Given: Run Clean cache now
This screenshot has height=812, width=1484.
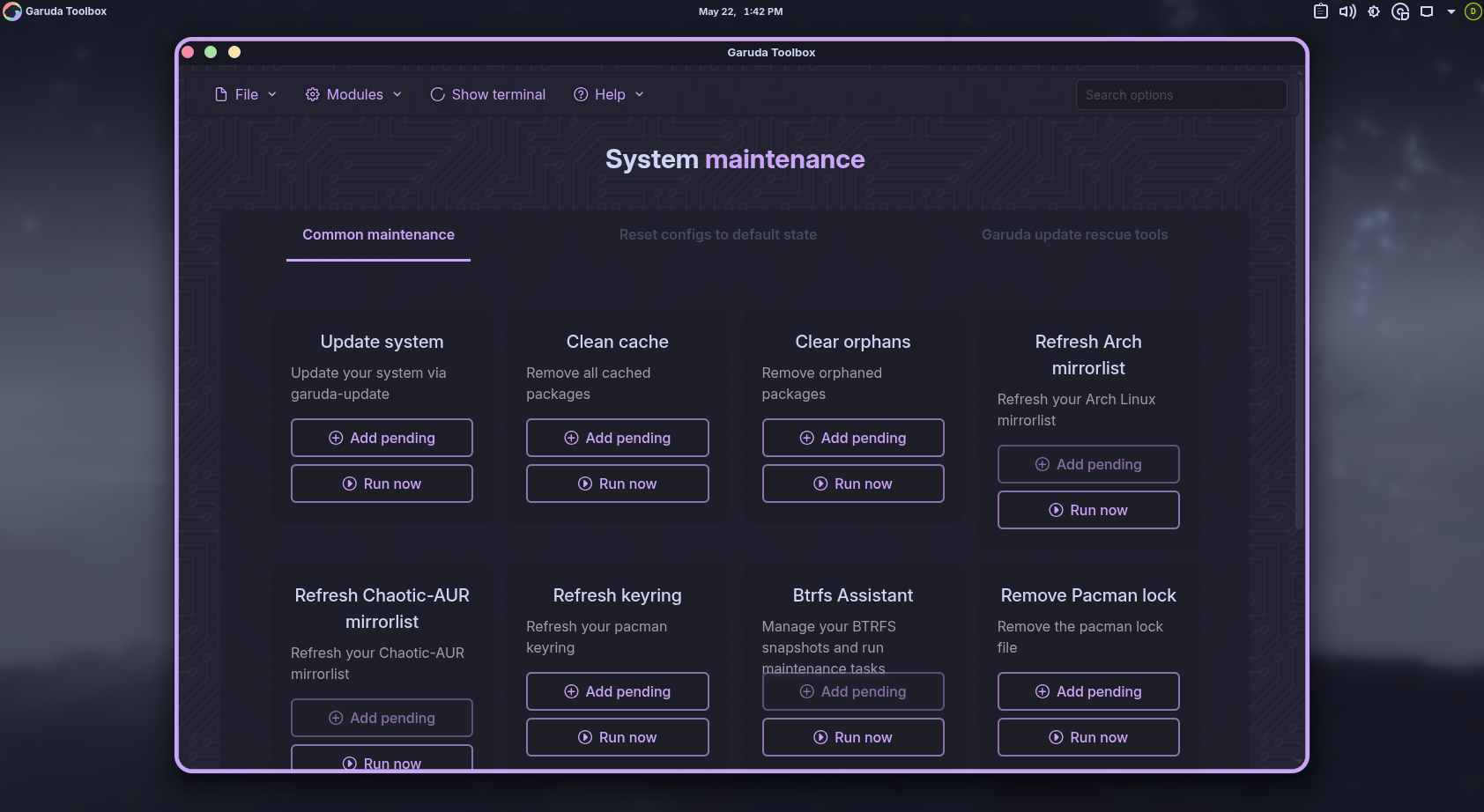Looking at the screenshot, I should coord(617,484).
